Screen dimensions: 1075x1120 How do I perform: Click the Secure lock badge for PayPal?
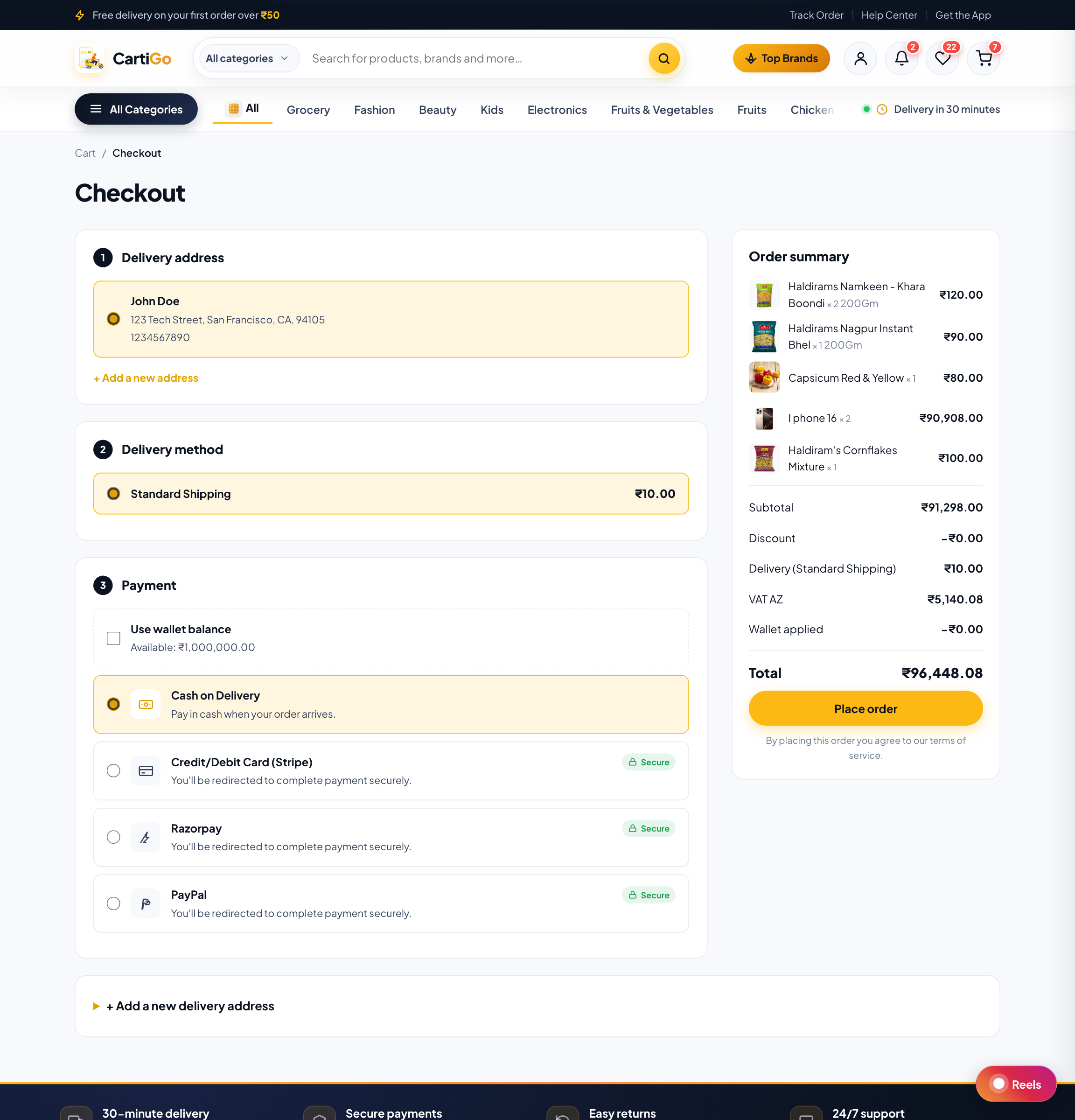pyautogui.click(x=649, y=896)
